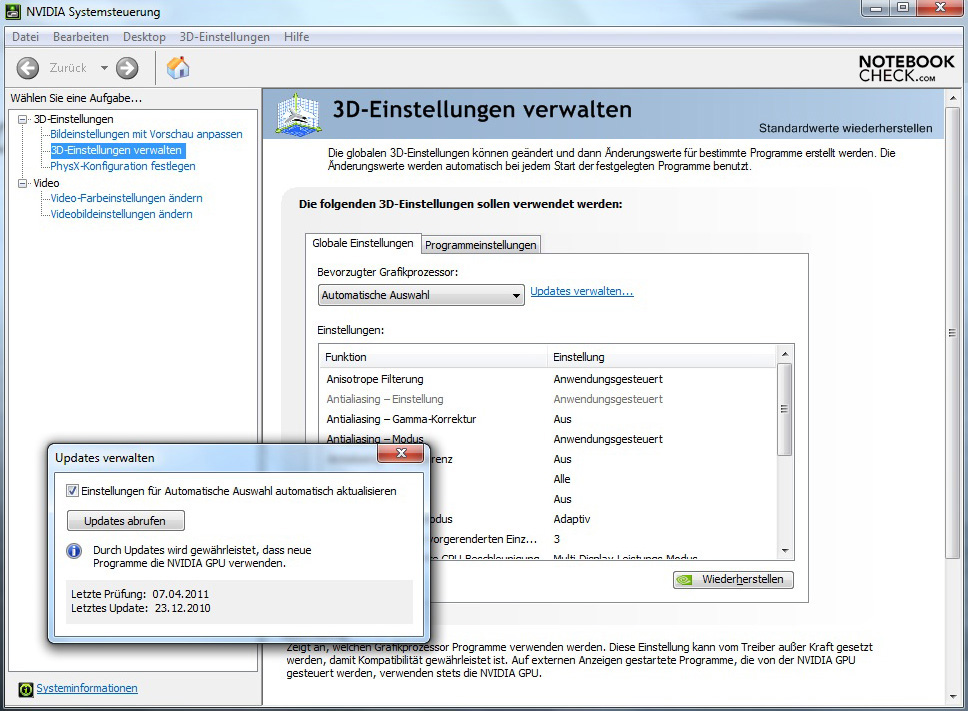This screenshot has height=711, width=968.
Task: Click the Wiederherstellen button
Action: 733,580
